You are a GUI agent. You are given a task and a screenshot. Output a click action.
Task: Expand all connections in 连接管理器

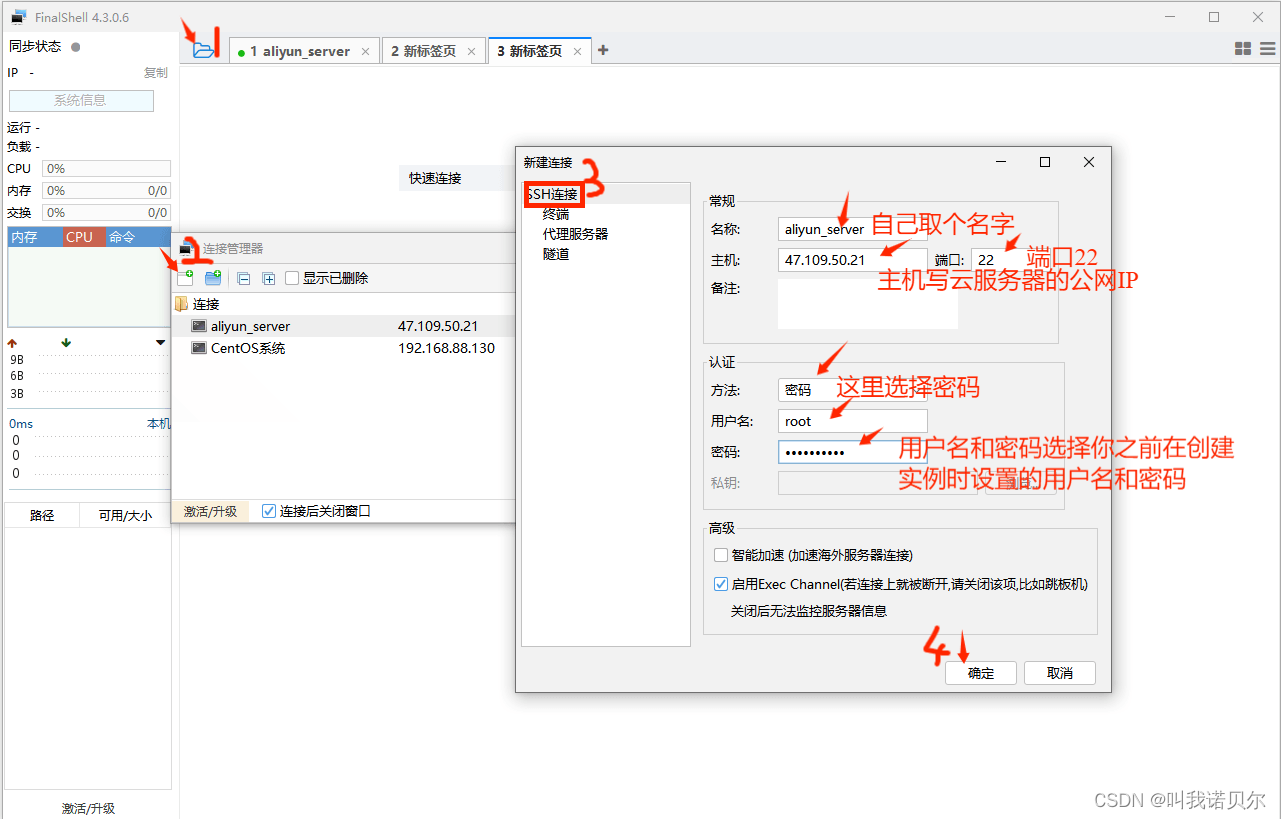pyautogui.click(x=268, y=279)
